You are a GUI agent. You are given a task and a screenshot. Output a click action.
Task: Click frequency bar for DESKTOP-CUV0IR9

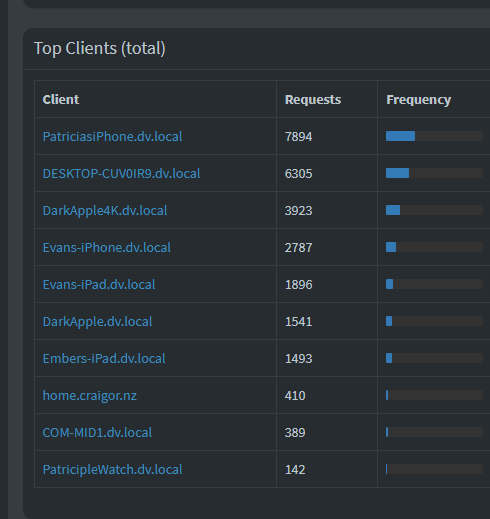click(x=434, y=173)
